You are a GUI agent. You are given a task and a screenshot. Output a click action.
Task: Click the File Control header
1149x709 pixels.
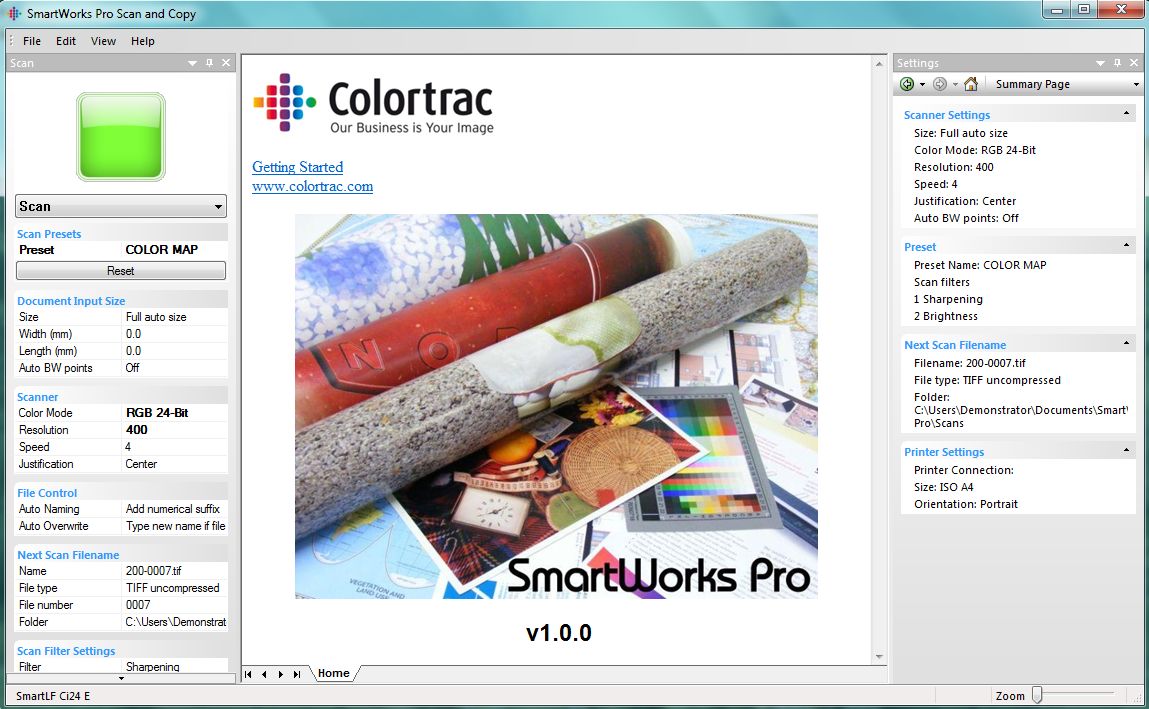(x=47, y=493)
